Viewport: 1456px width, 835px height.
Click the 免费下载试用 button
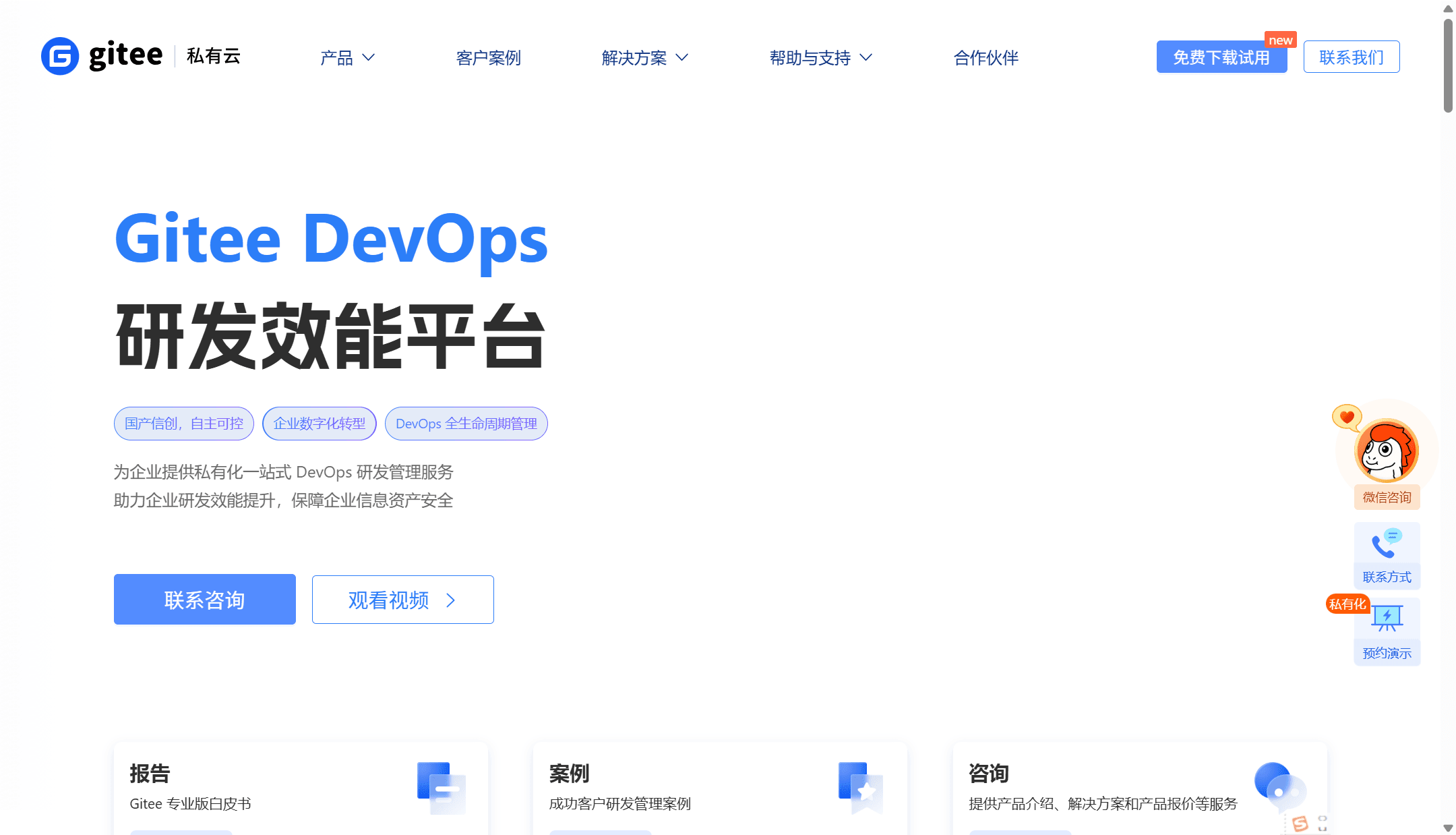tap(1221, 57)
